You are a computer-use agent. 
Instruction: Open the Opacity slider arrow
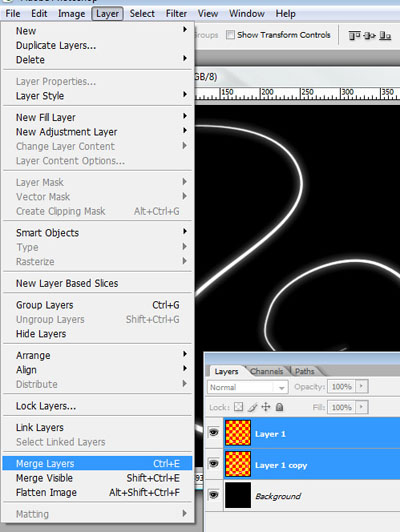click(362, 386)
